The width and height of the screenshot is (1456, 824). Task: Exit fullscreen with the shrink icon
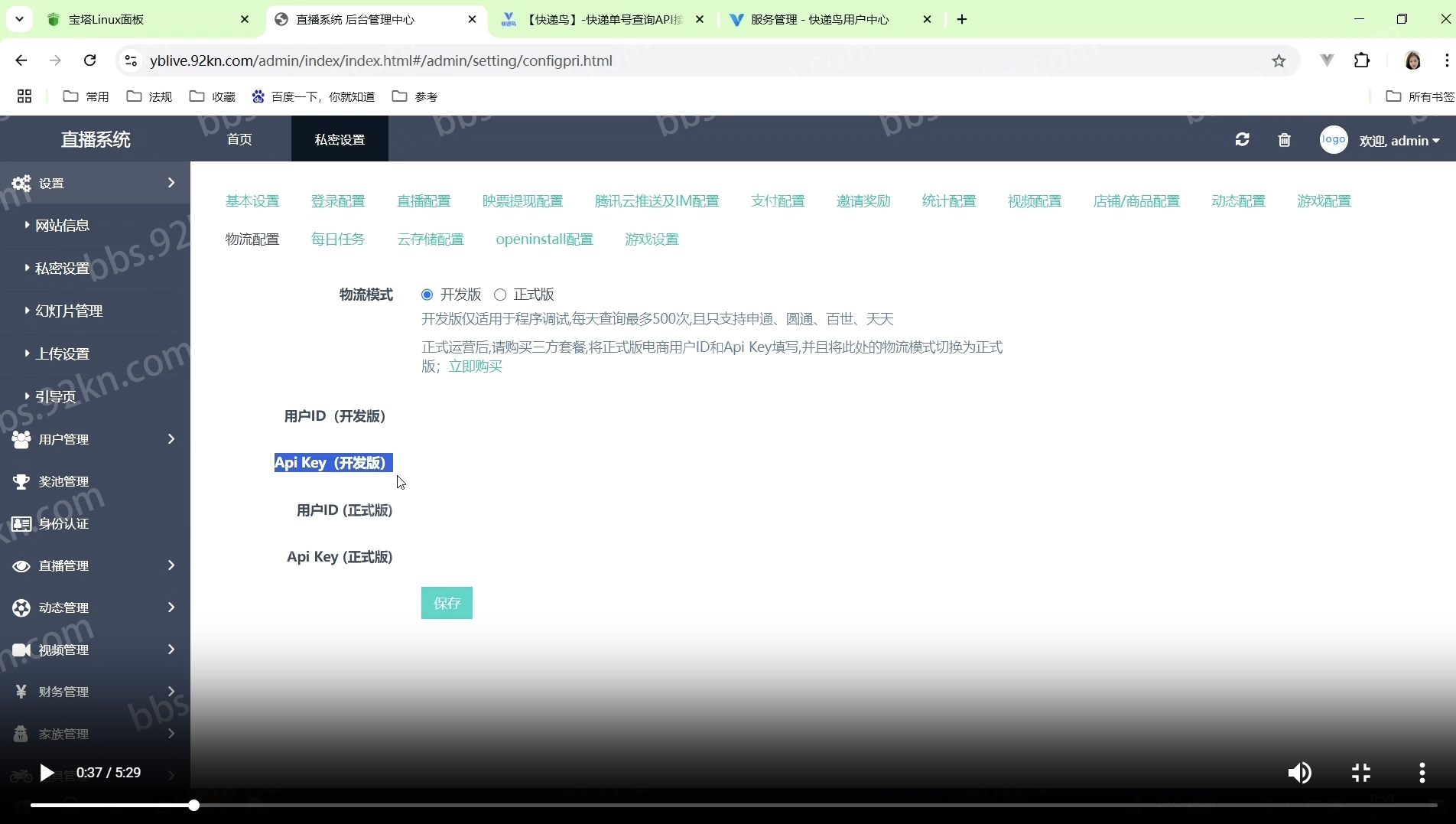click(x=1361, y=773)
